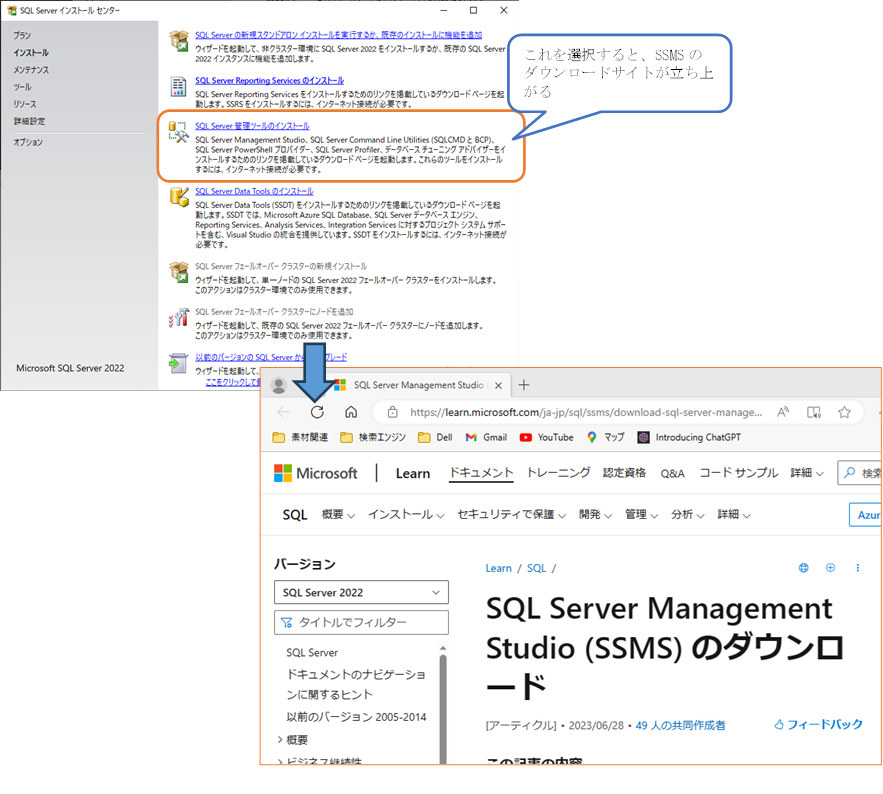Viewport: 883px width, 794px height.
Task: Select プラン in the installer sidebar
Action: click(x=22, y=35)
